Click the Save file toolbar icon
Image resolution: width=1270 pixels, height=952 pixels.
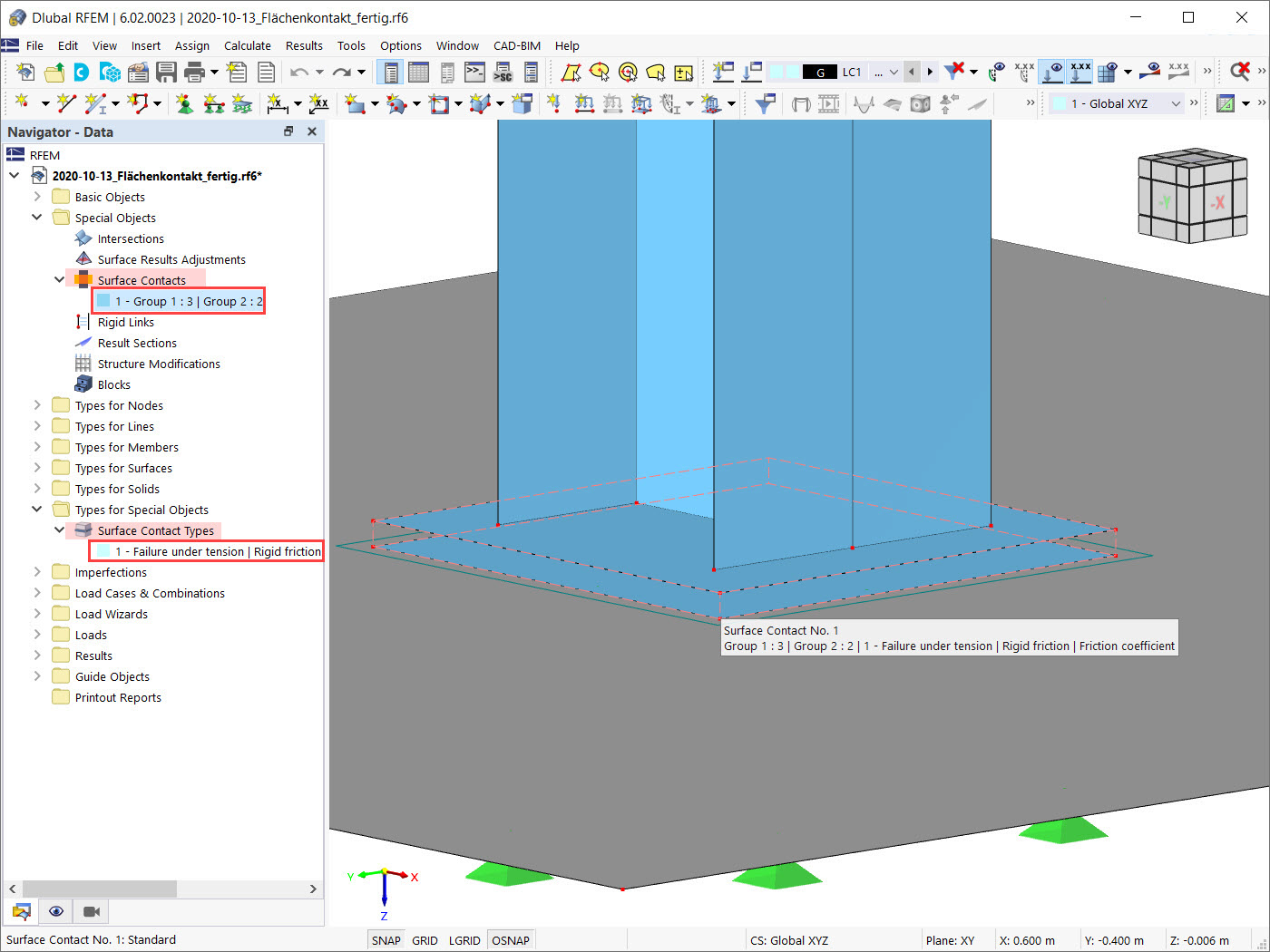[x=166, y=72]
